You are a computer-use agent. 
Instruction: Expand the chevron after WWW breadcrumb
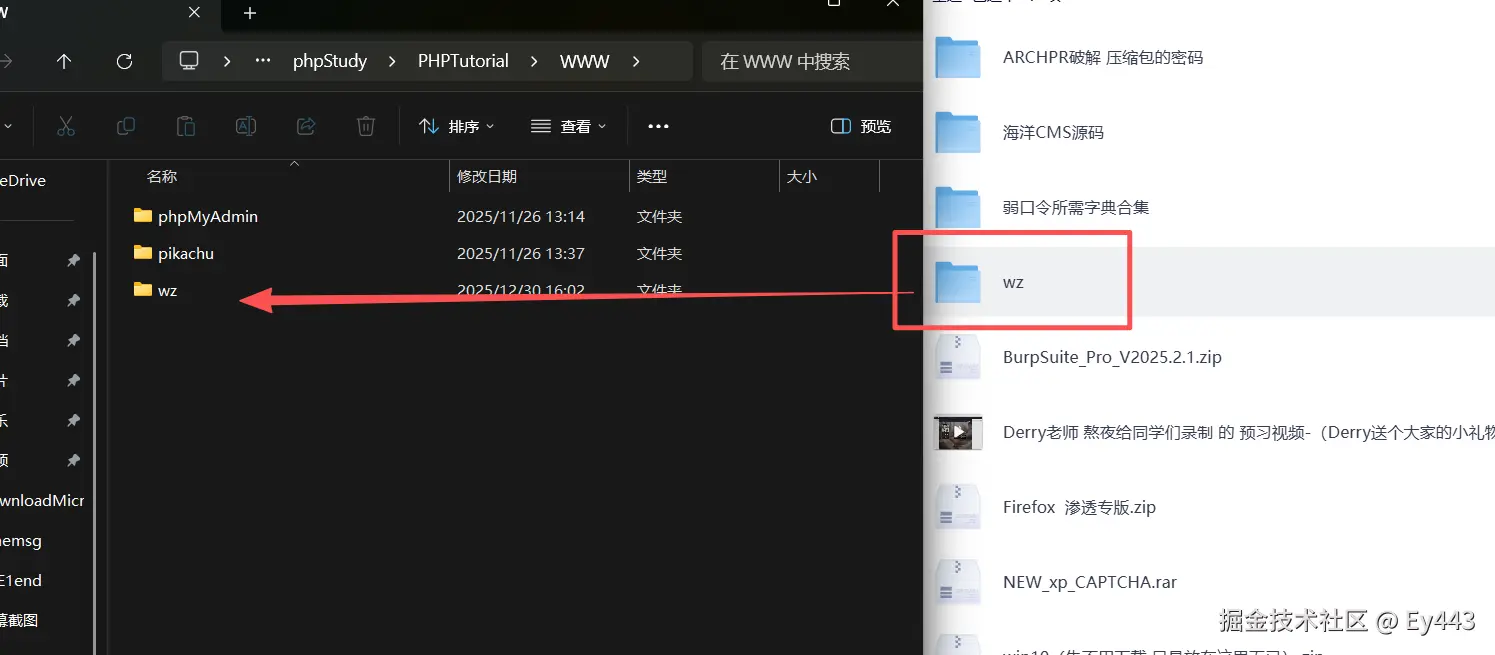coord(636,61)
